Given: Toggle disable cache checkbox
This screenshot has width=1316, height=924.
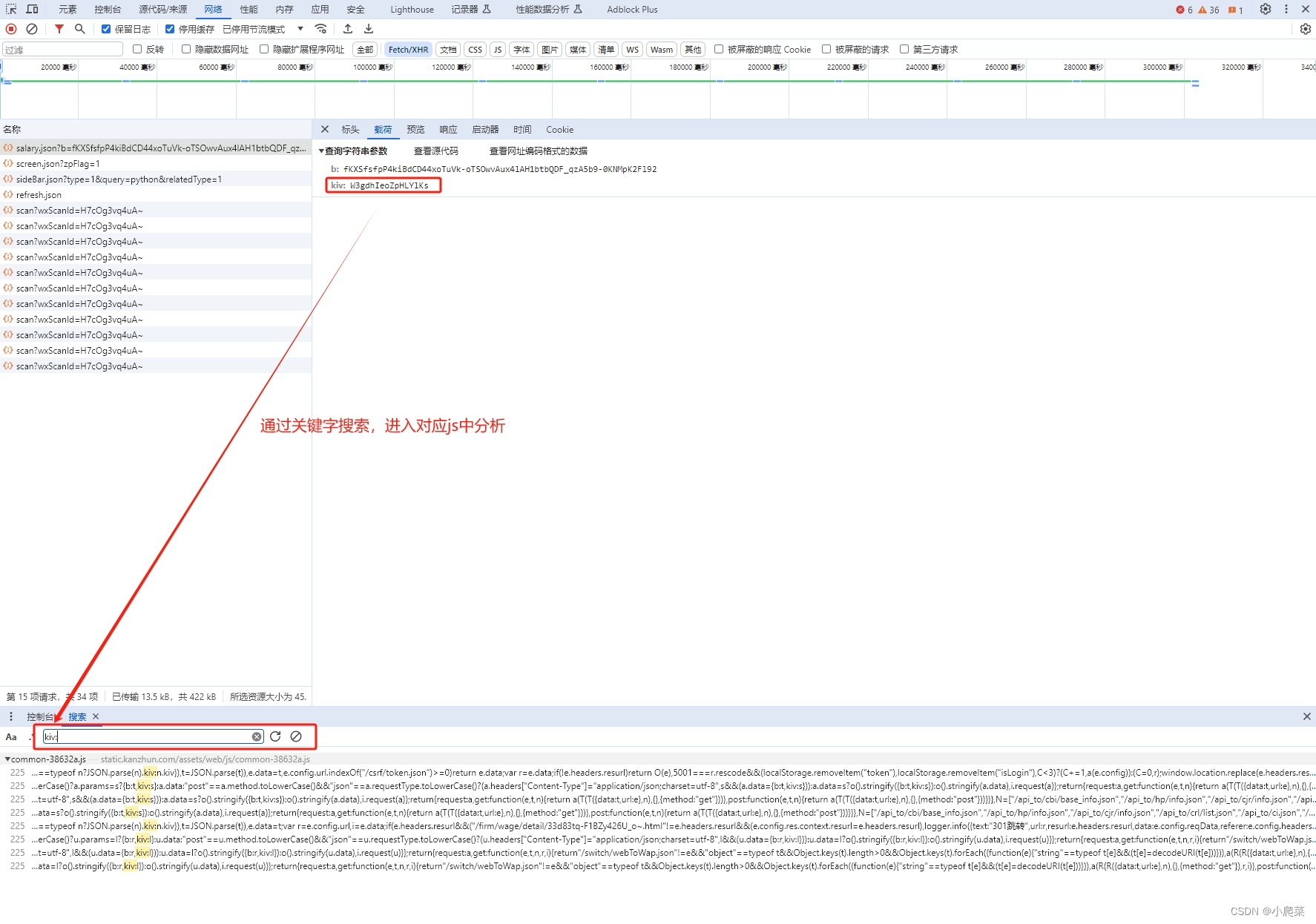Looking at the screenshot, I should pos(170,29).
